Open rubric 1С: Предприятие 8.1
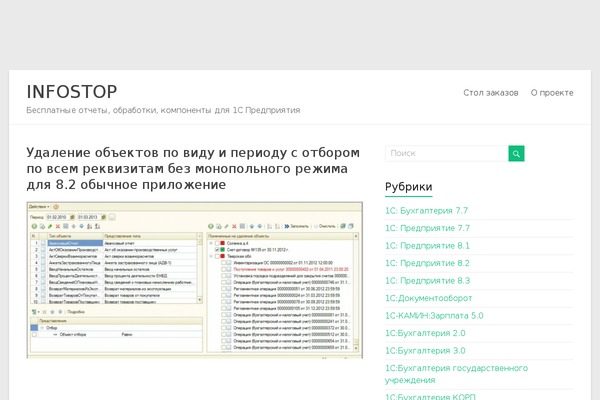 coord(427,246)
